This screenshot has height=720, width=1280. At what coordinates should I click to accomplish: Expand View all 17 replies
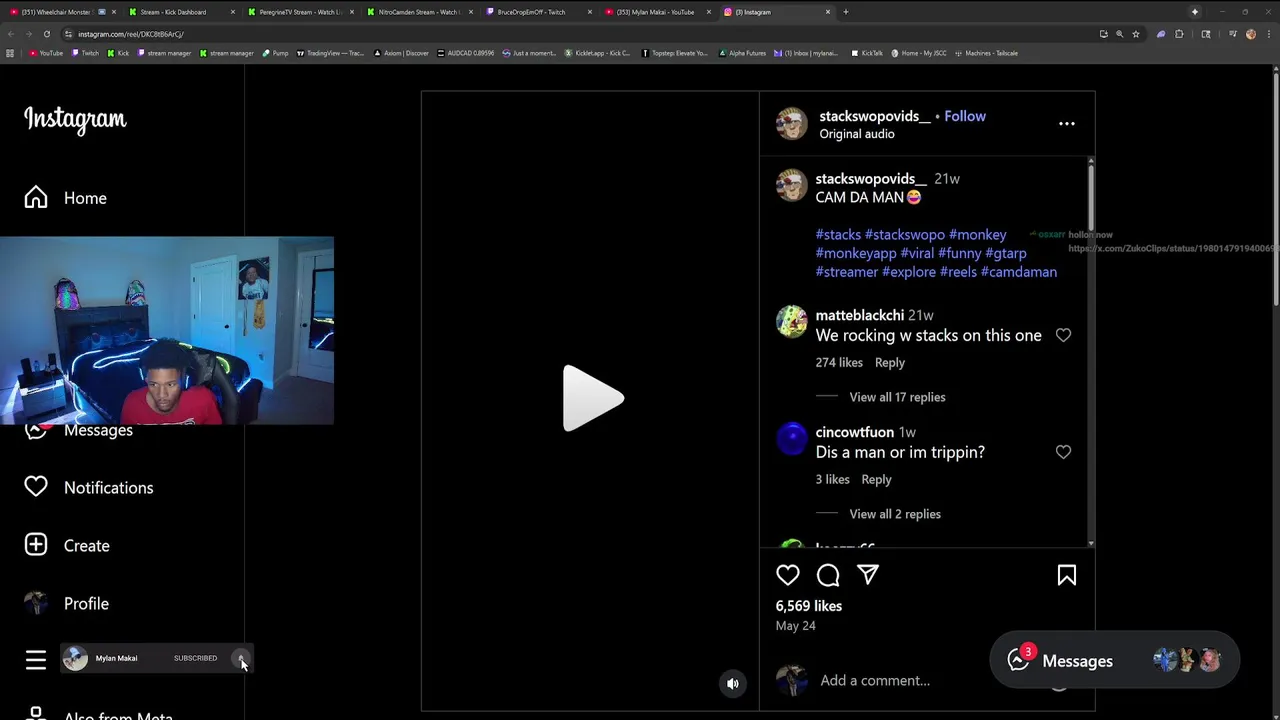click(897, 397)
